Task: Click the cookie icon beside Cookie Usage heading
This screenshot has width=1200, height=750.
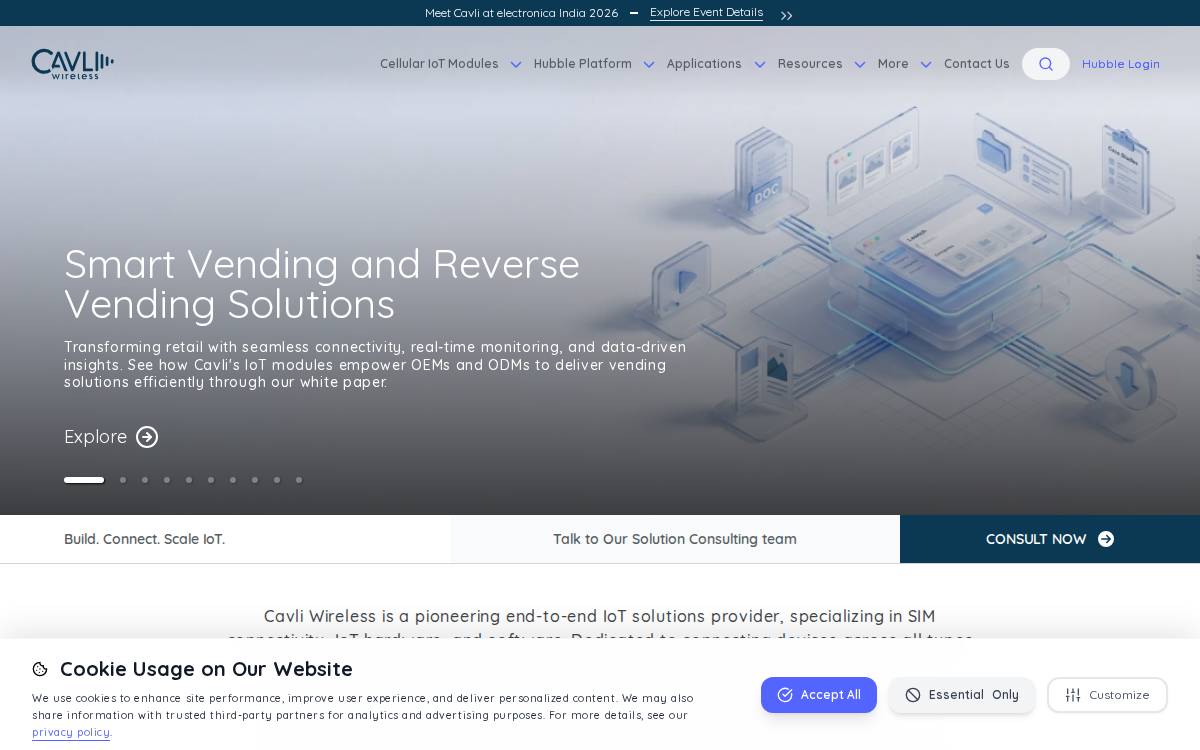Action: (40, 669)
